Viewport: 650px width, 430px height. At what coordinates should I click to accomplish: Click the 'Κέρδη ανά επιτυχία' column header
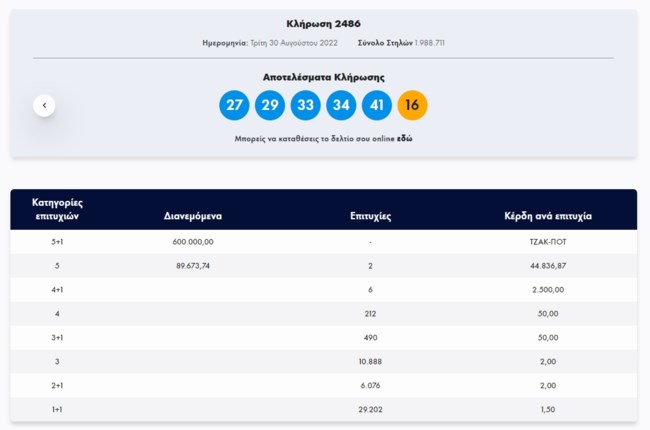point(549,215)
